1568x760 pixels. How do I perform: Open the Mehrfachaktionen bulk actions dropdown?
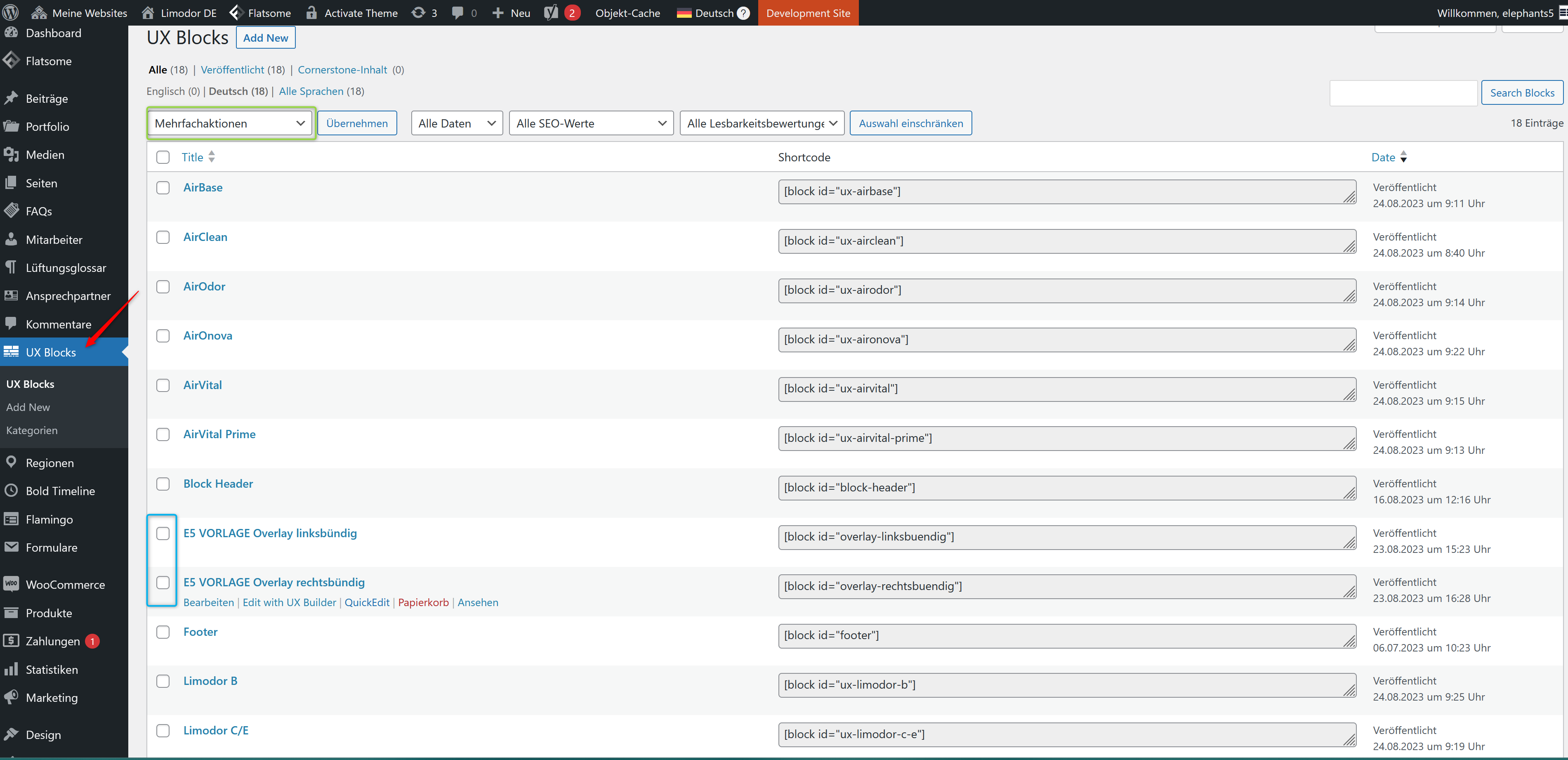[x=230, y=123]
